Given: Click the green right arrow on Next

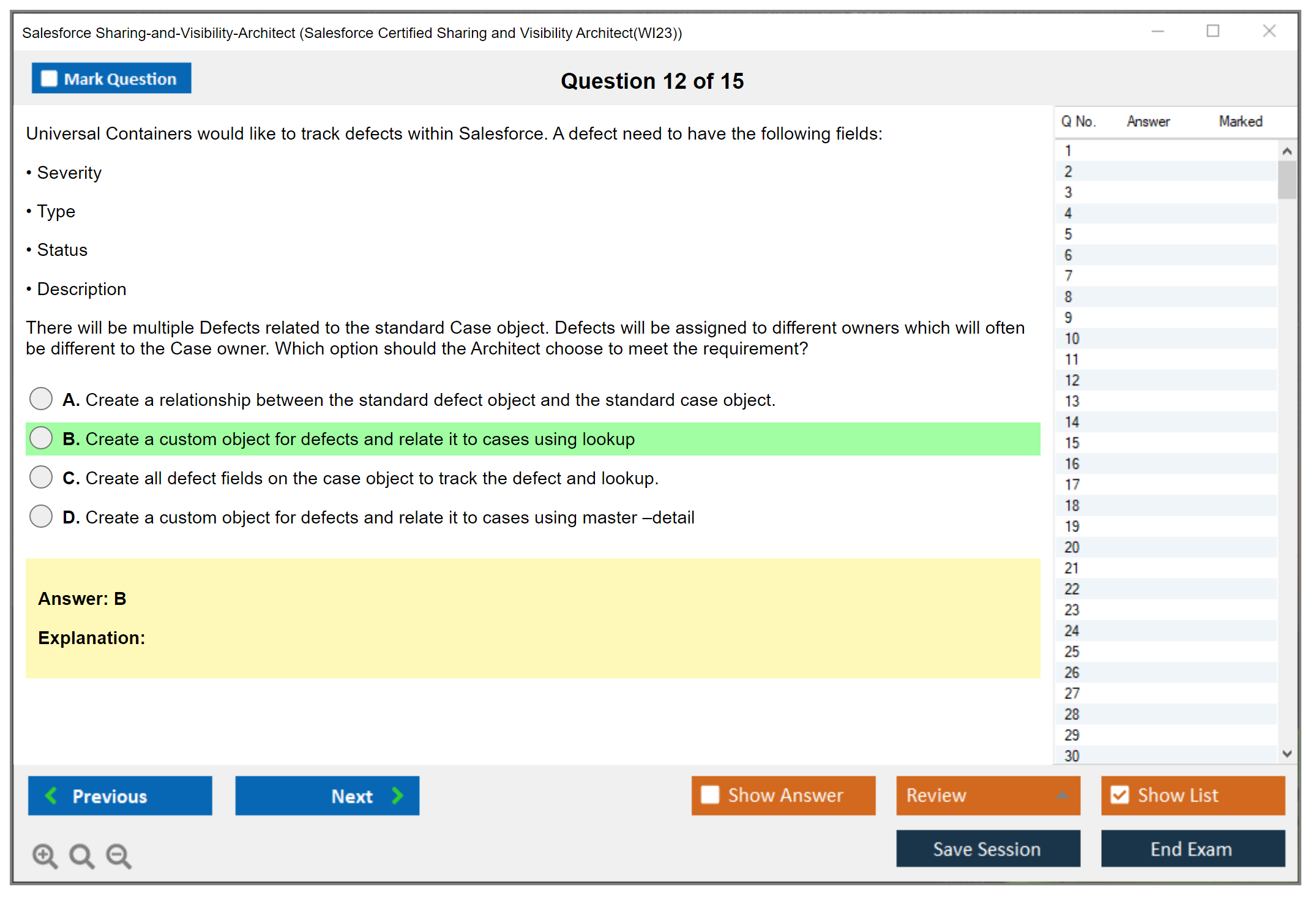Looking at the screenshot, I should point(397,795).
